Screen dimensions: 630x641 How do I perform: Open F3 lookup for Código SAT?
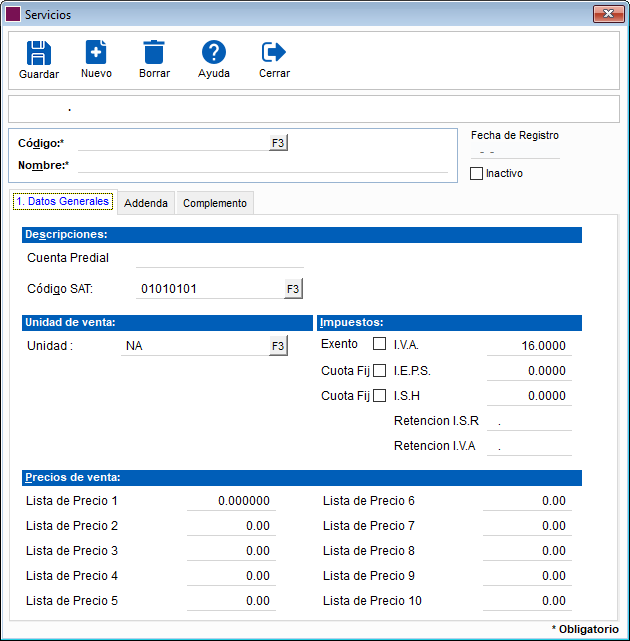point(293,289)
